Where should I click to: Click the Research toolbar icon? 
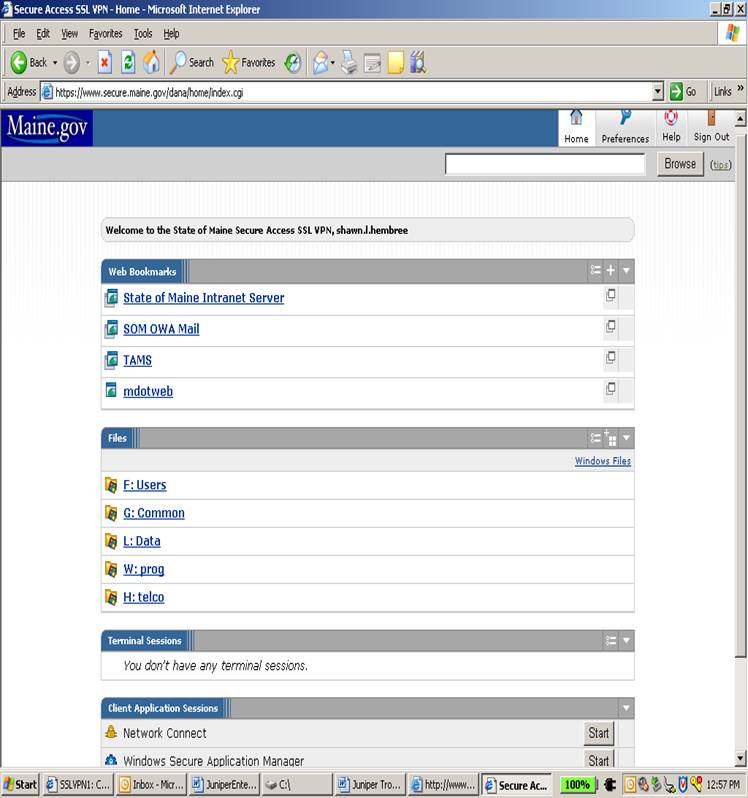pos(418,63)
